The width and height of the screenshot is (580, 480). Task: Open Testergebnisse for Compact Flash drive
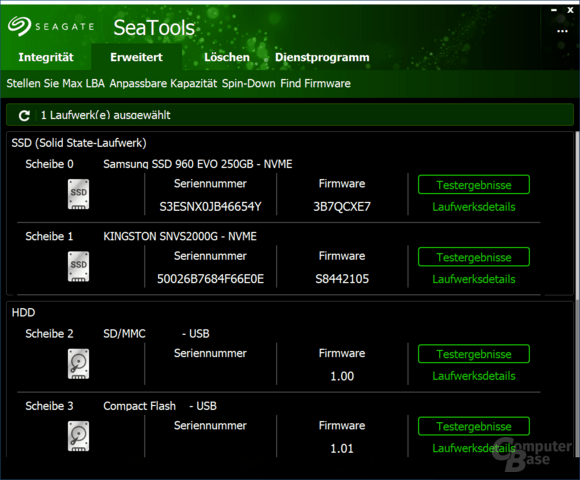(474, 426)
